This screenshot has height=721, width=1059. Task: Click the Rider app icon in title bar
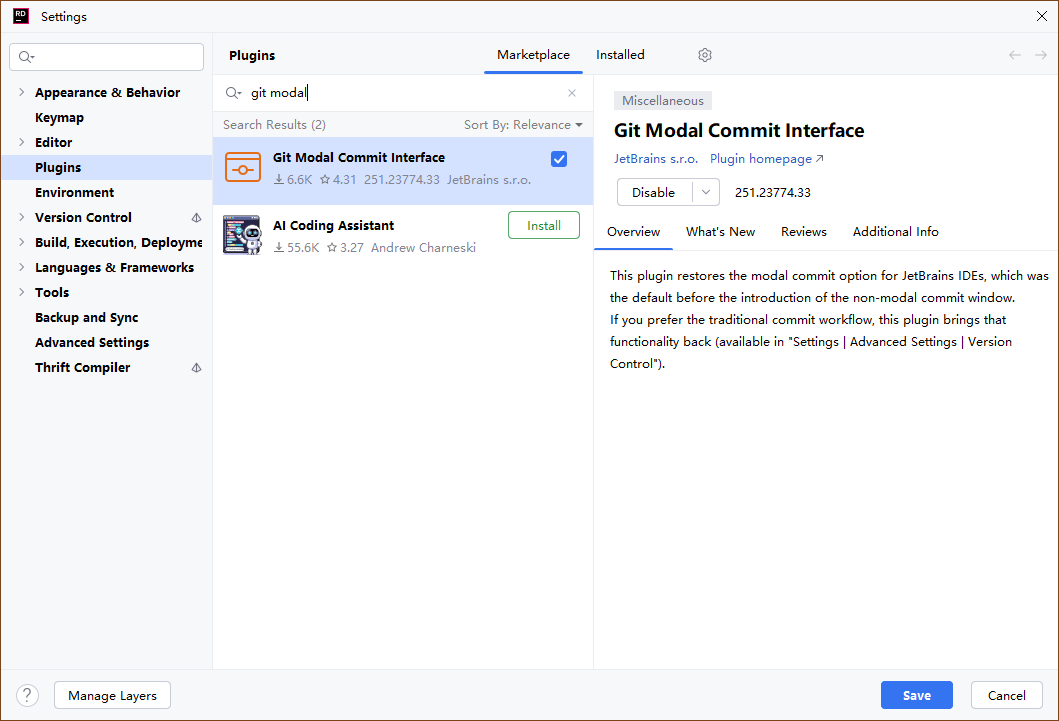pyautogui.click(x=21, y=16)
